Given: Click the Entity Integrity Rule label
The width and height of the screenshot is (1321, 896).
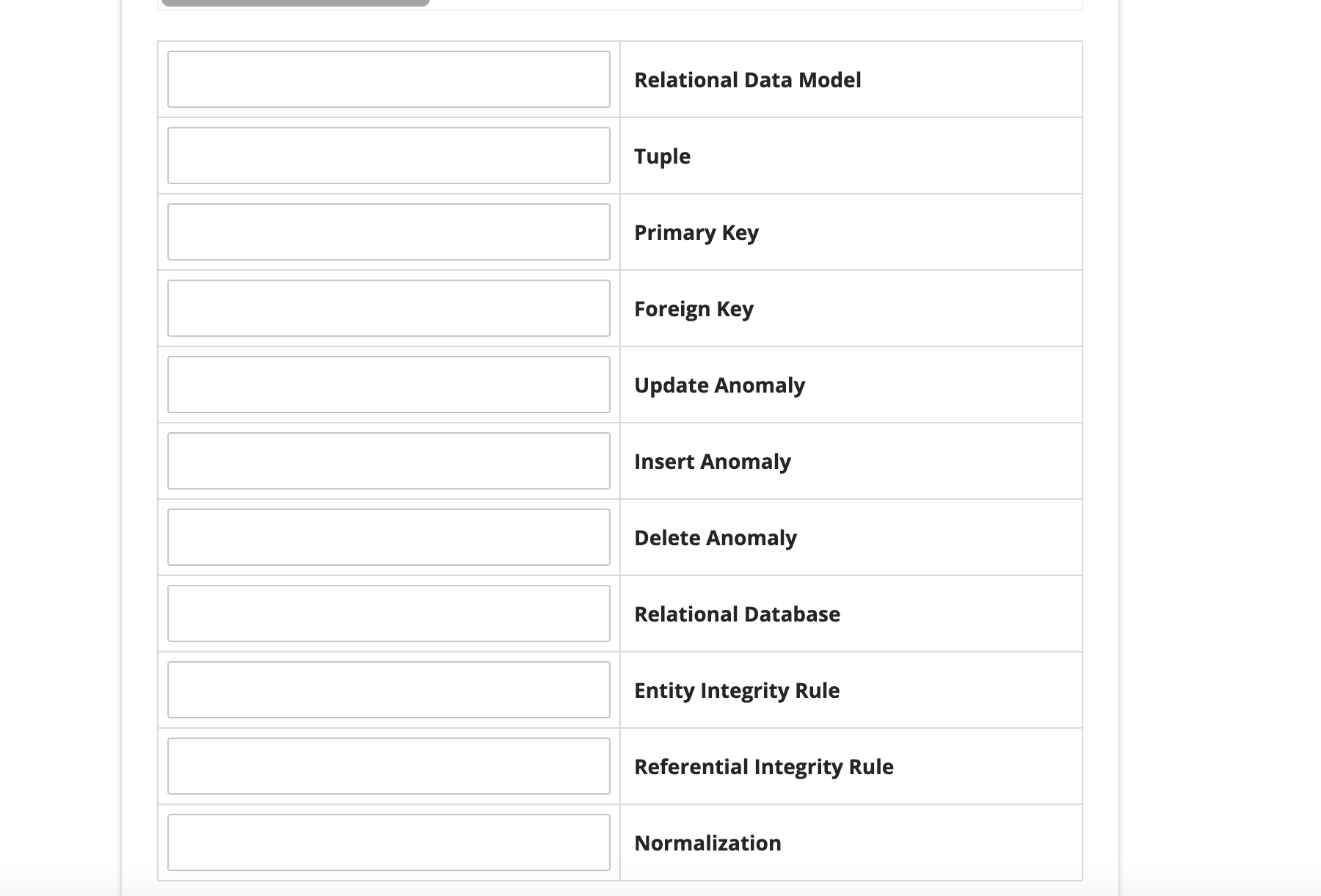Looking at the screenshot, I should pos(738,690).
